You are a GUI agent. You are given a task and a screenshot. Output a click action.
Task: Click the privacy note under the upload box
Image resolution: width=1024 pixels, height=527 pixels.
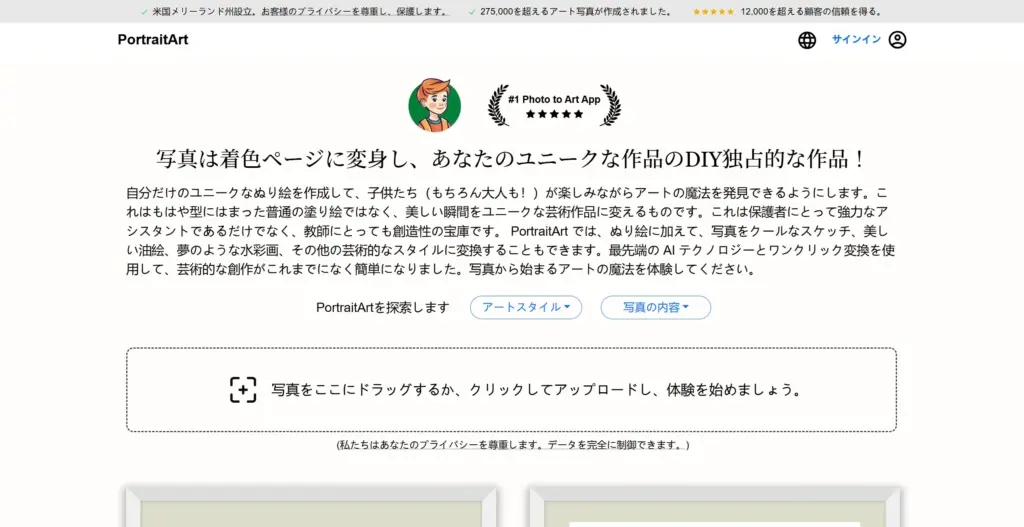pyautogui.click(x=512, y=445)
